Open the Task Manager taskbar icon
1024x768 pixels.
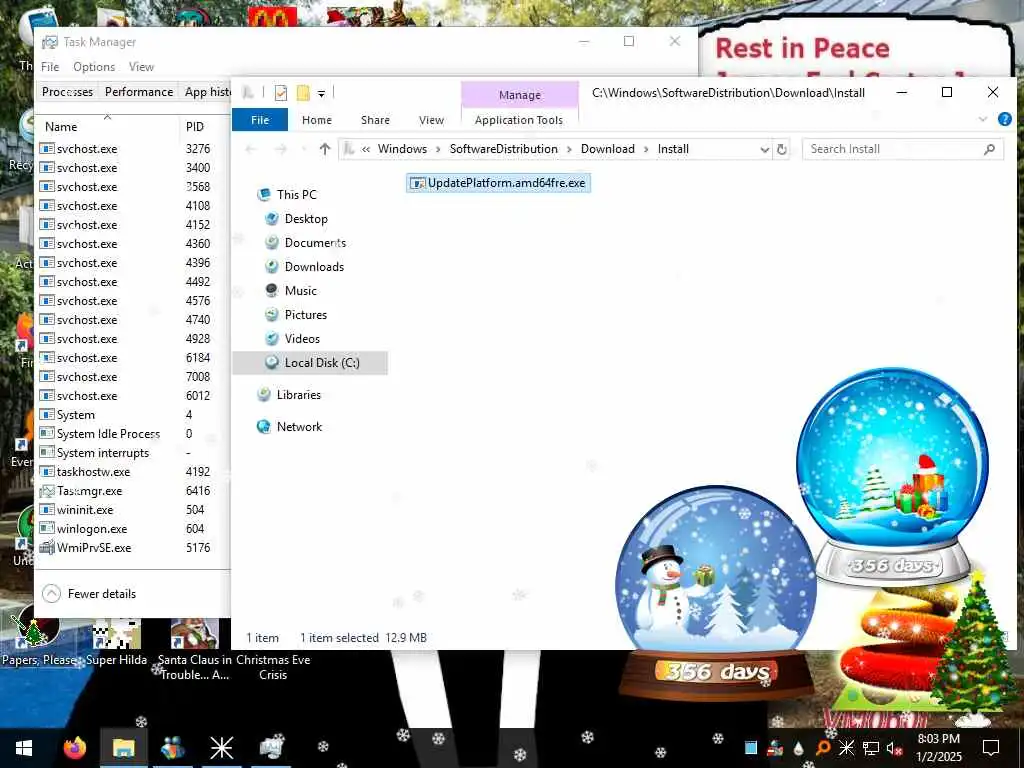tap(270, 748)
